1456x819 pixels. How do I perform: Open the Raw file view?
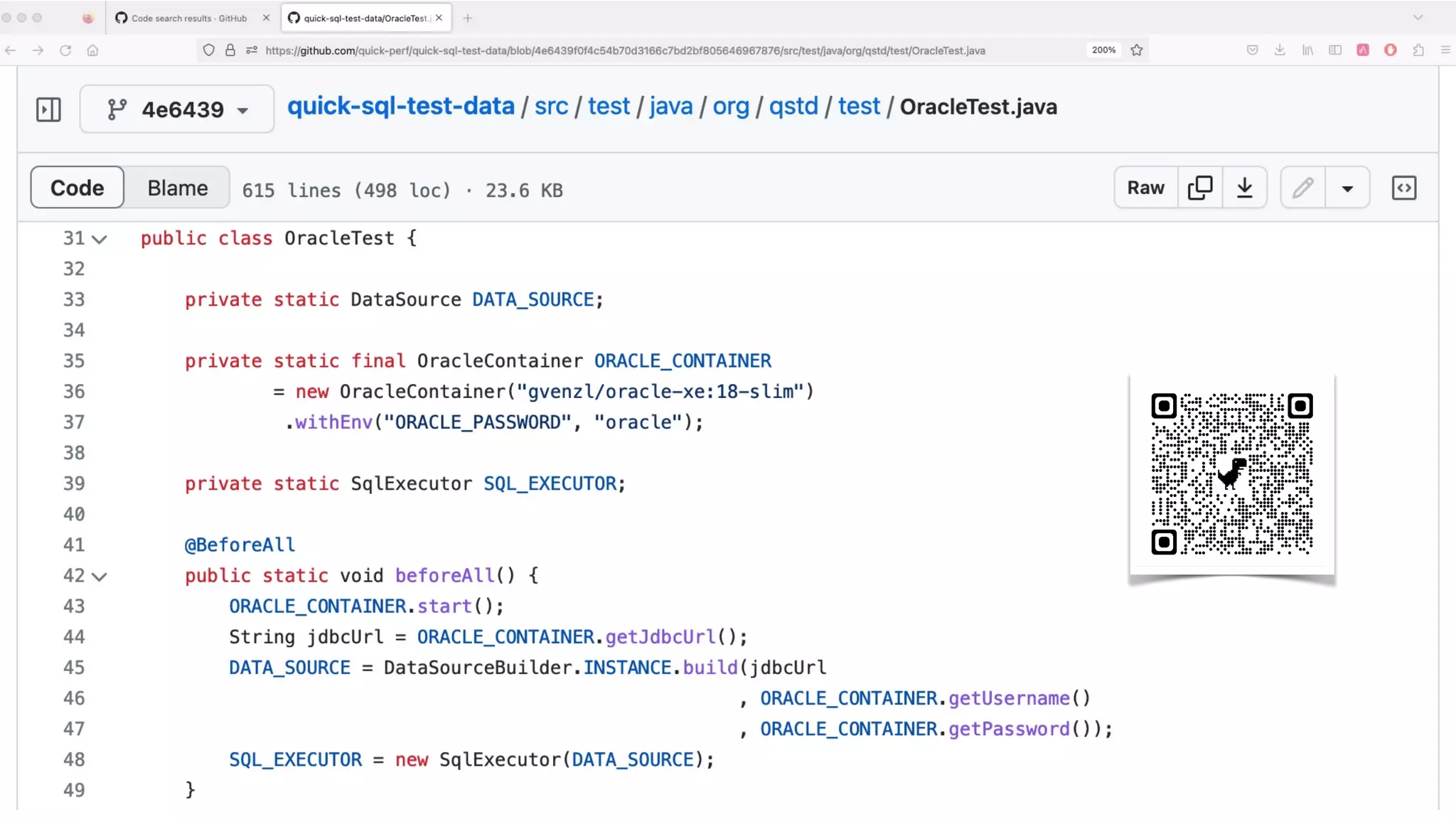click(x=1145, y=188)
